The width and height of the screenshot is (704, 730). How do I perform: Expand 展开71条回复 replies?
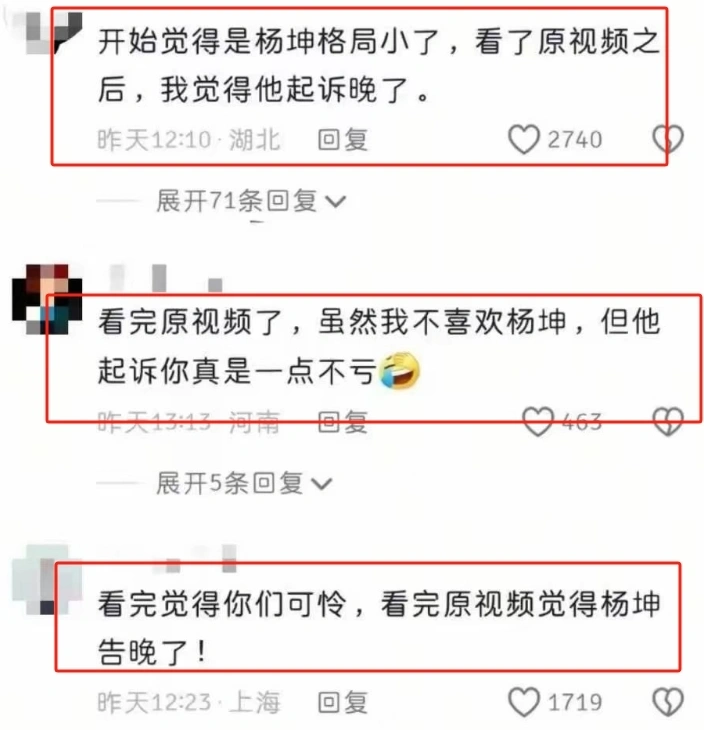(x=250, y=201)
